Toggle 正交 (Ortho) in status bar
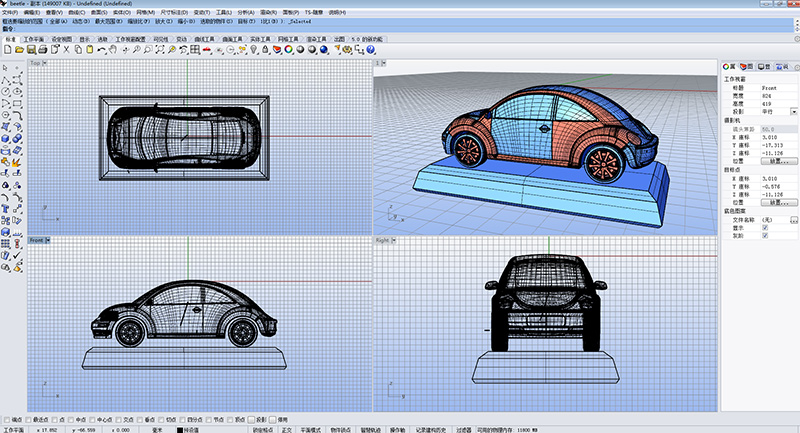800x433 pixels. pos(287,430)
